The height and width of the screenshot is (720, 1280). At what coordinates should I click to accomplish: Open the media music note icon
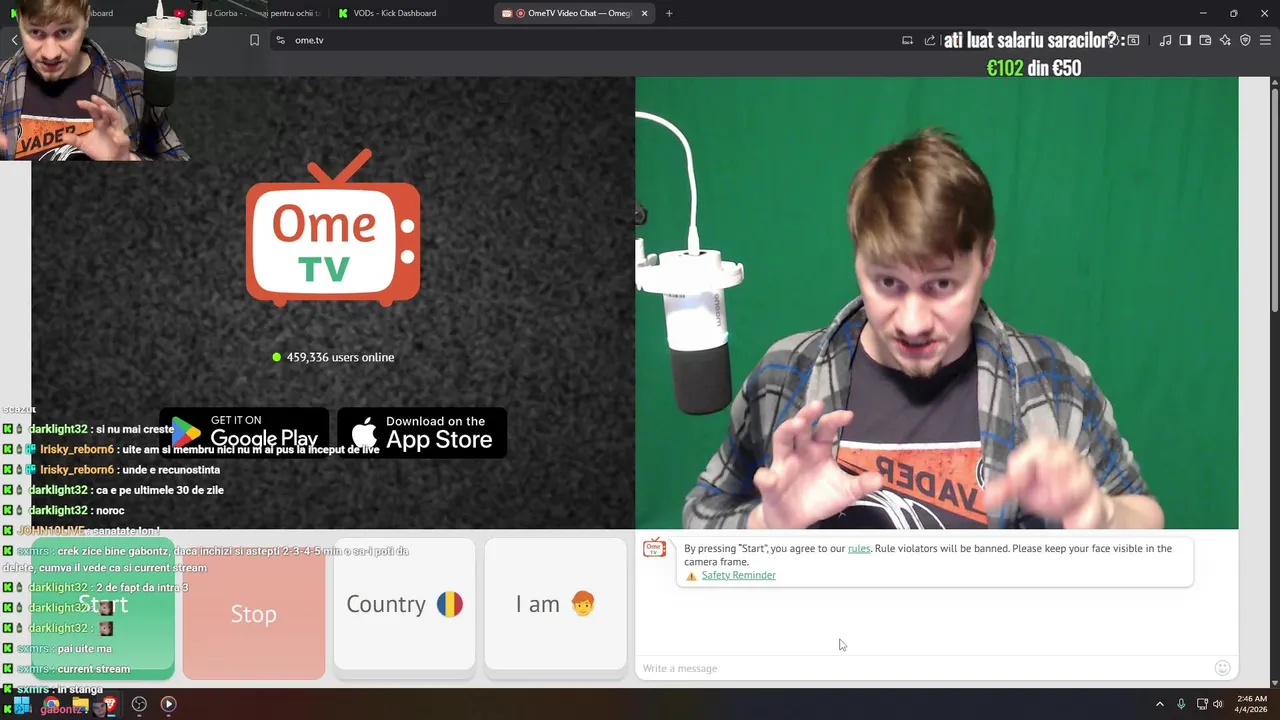[1165, 40]
